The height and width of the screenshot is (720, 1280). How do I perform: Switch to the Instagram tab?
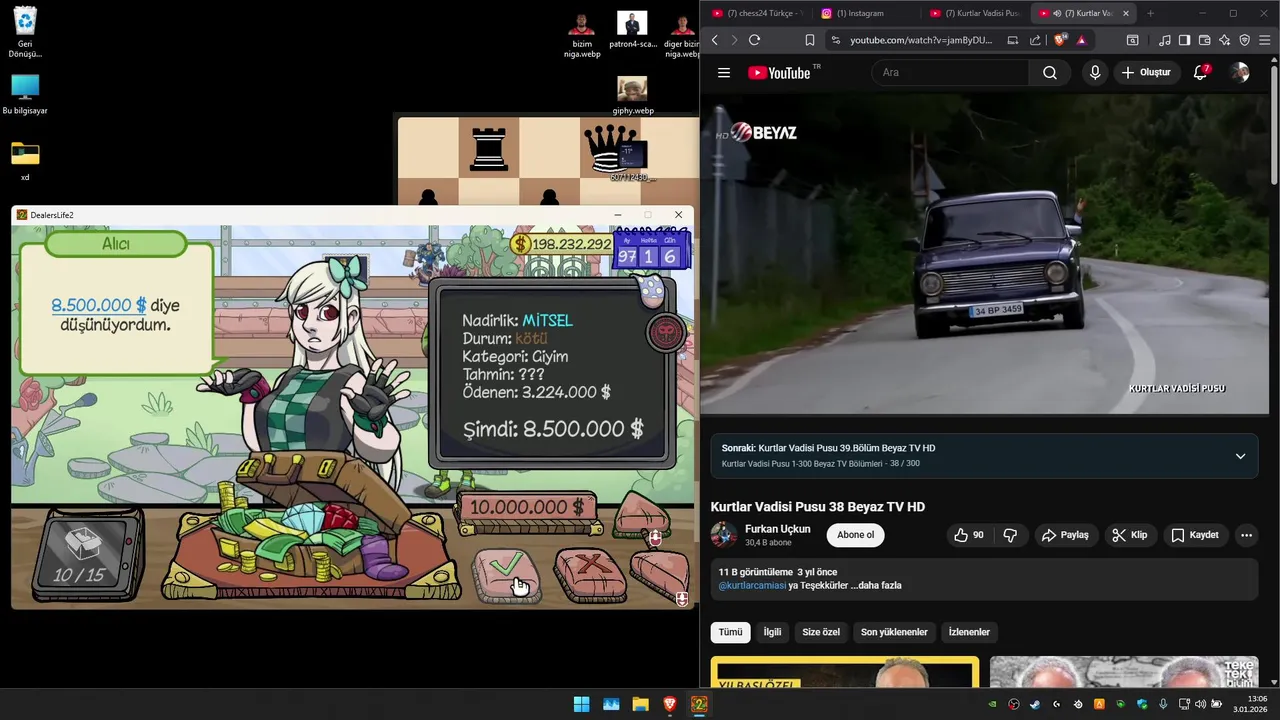click(x=864, y=13)
